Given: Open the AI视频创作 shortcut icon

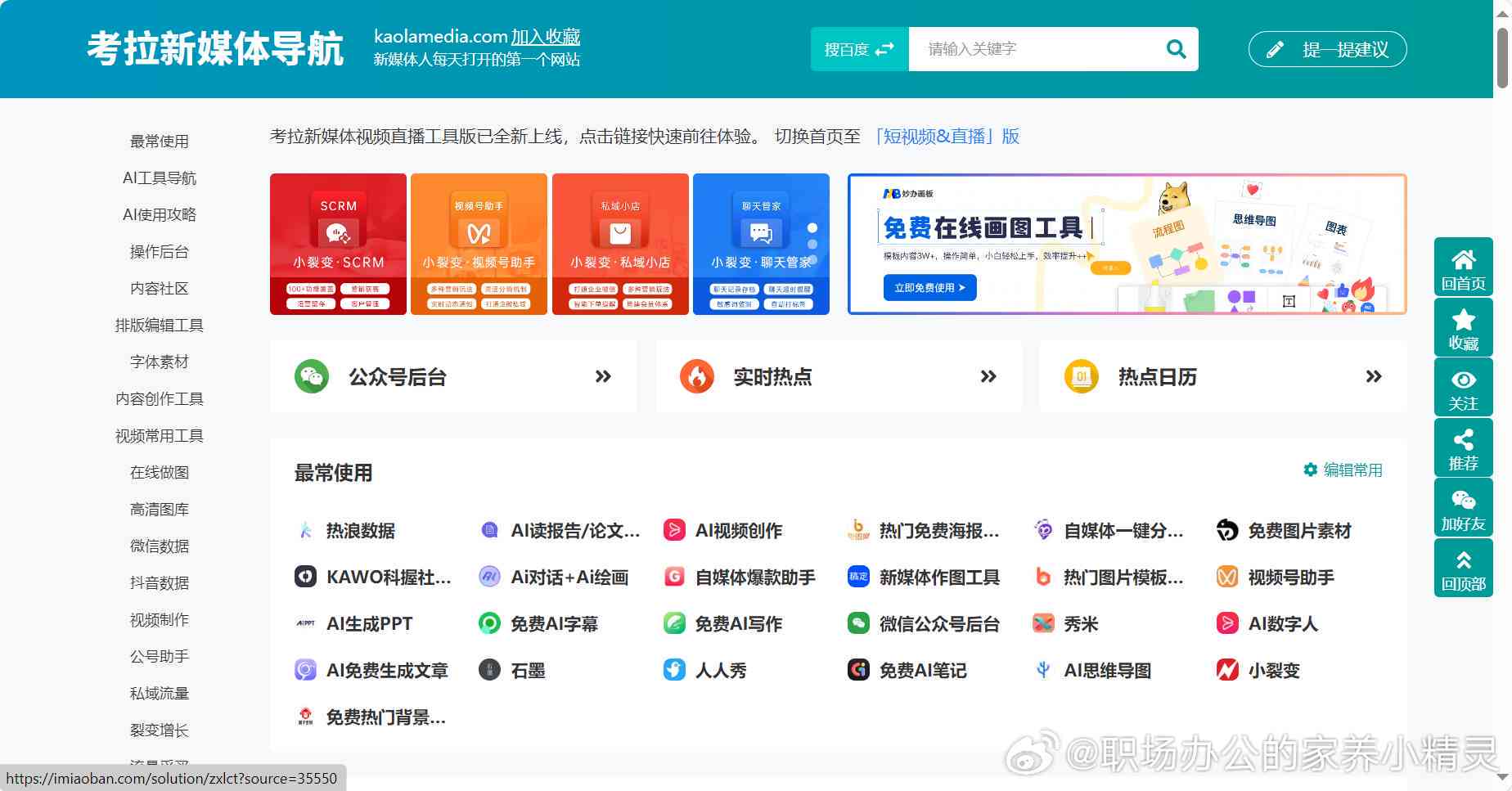Looking at the screenshot, I should (674, 530).
